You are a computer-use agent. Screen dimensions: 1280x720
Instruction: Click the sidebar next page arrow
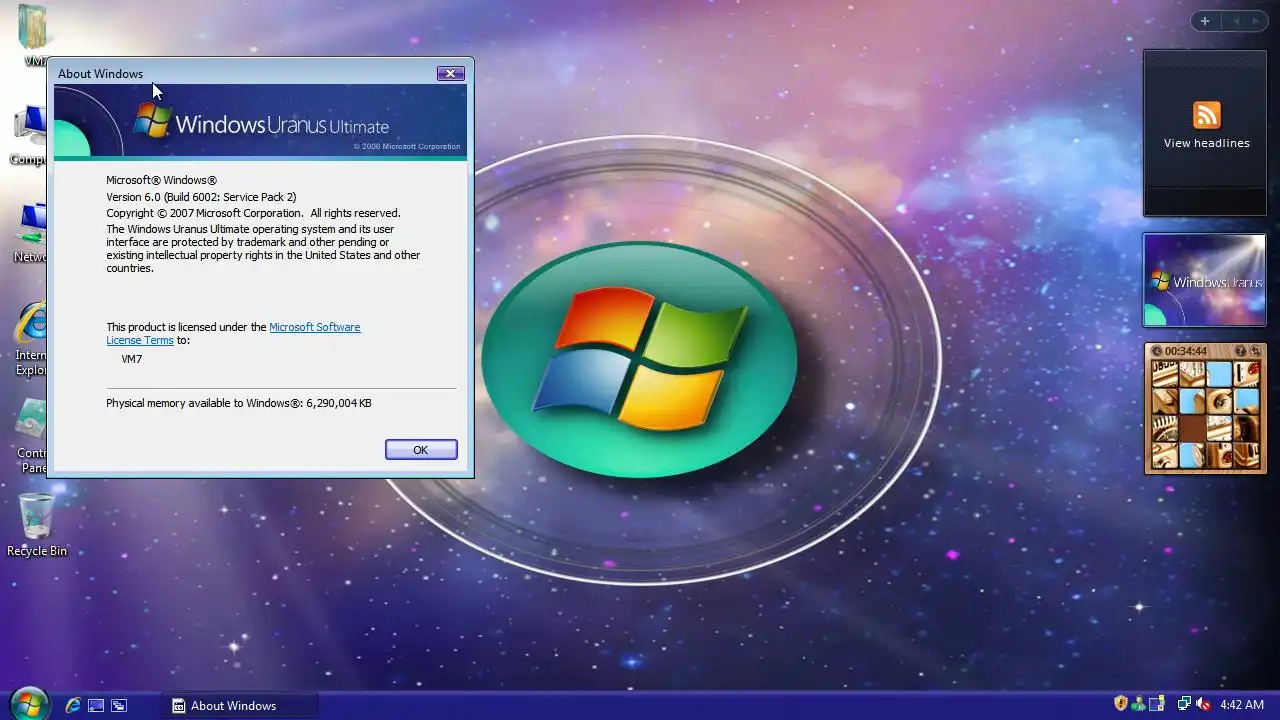pos(1256,21)
